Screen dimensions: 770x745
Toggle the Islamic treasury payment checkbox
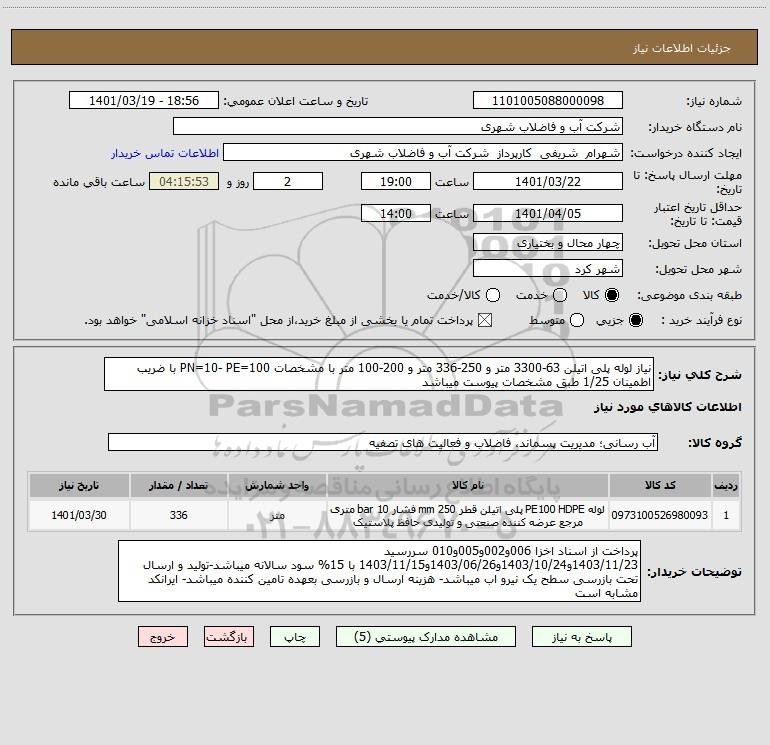pyautogui.click(x=485, y=320)
